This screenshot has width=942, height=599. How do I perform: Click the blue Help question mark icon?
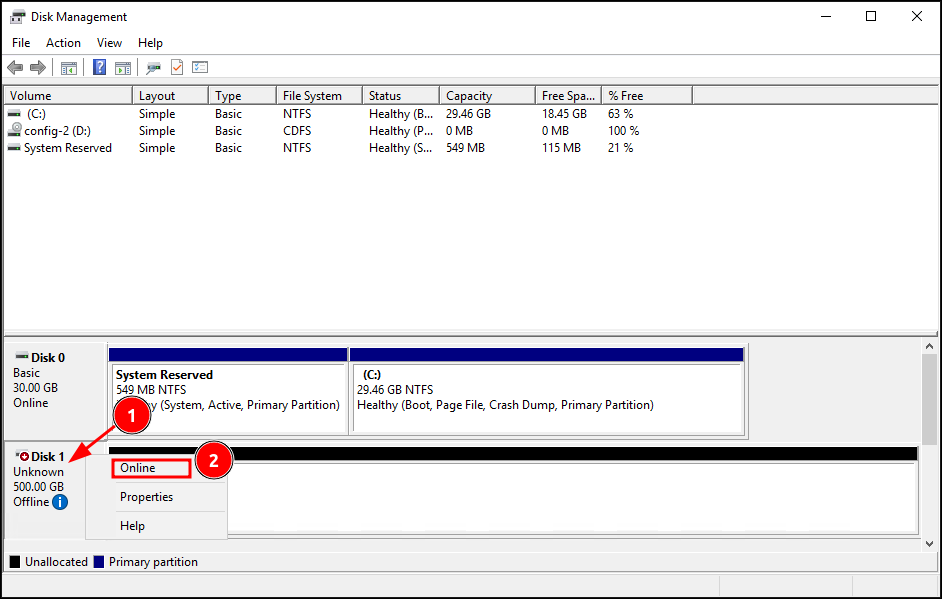coord(99,68)
